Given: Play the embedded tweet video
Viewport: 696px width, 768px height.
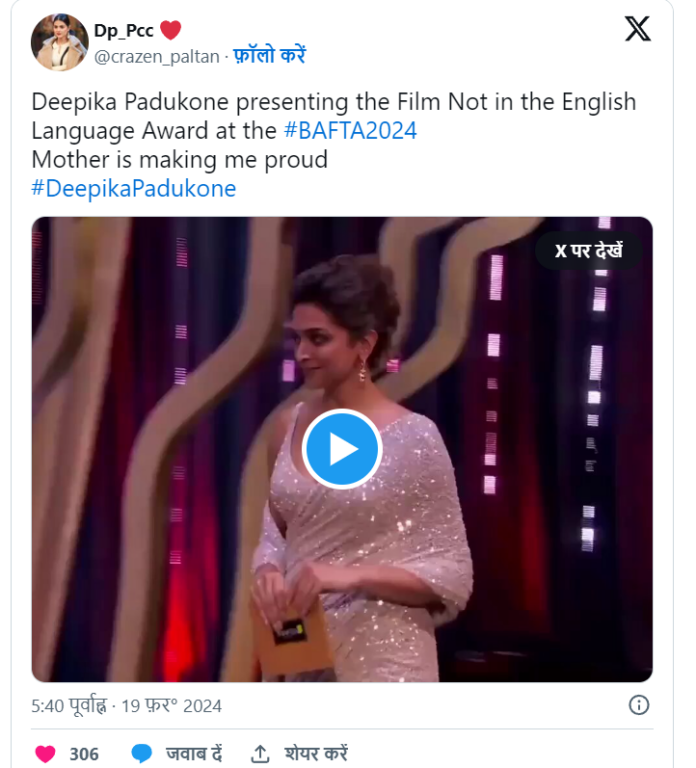Looking at the screenshot, I should [342, 449].
